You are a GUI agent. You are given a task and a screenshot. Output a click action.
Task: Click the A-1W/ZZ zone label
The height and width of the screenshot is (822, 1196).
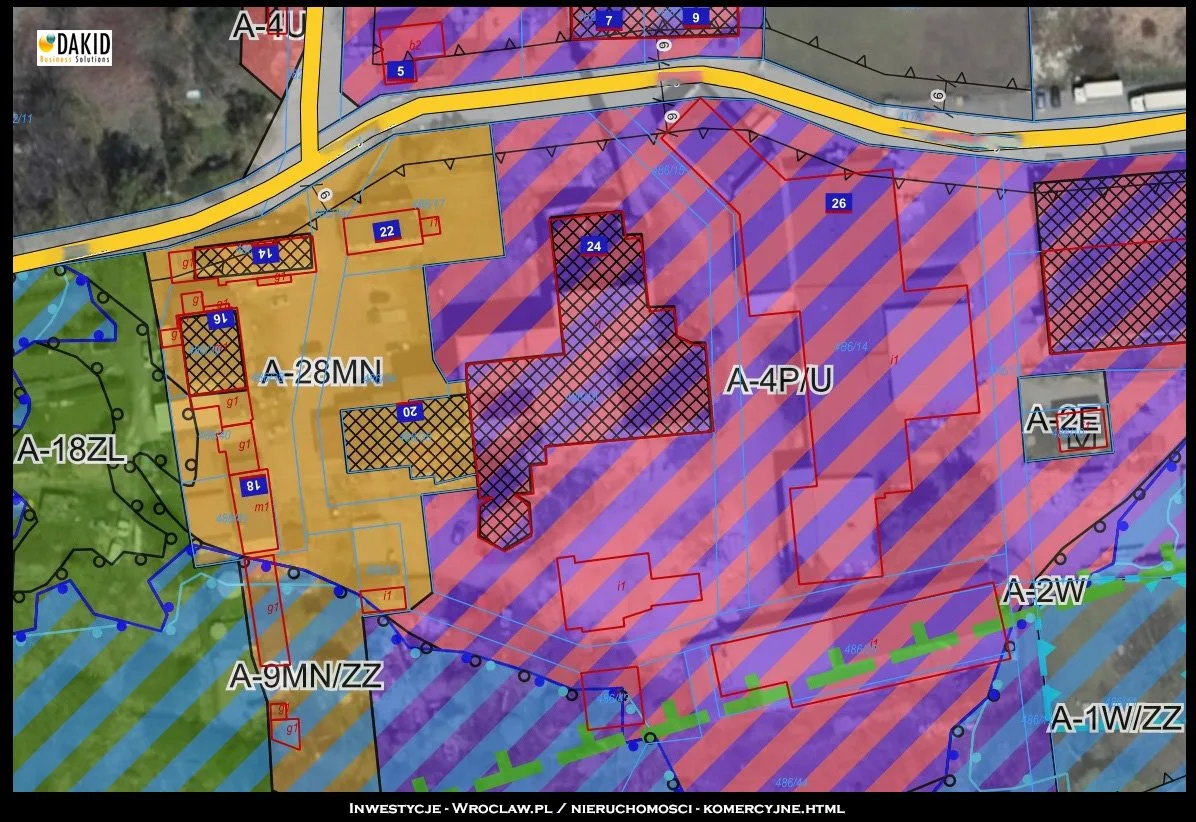[x=1117, y=718]
